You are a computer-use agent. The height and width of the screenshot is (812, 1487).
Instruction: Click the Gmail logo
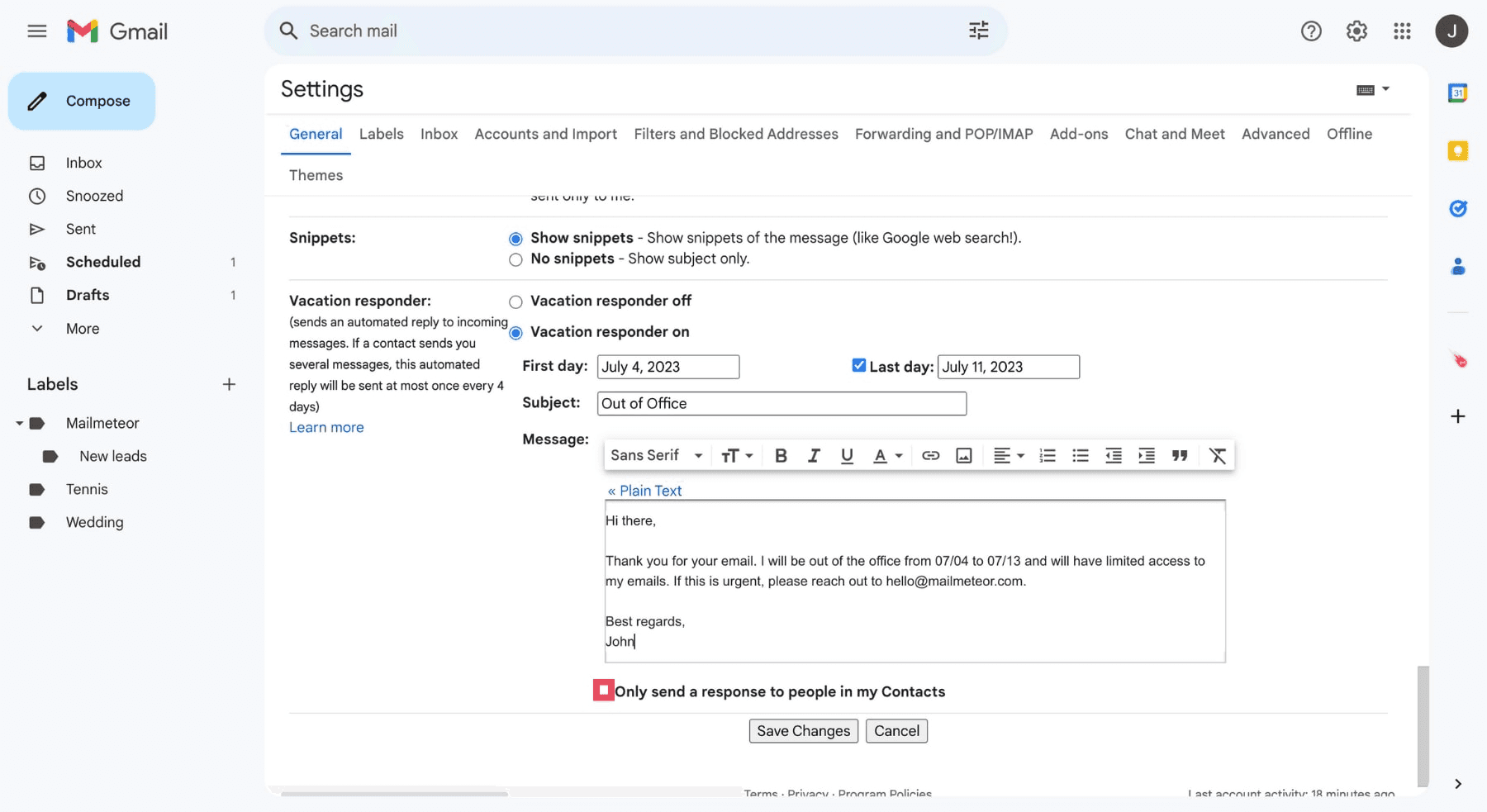click(117, 31)
